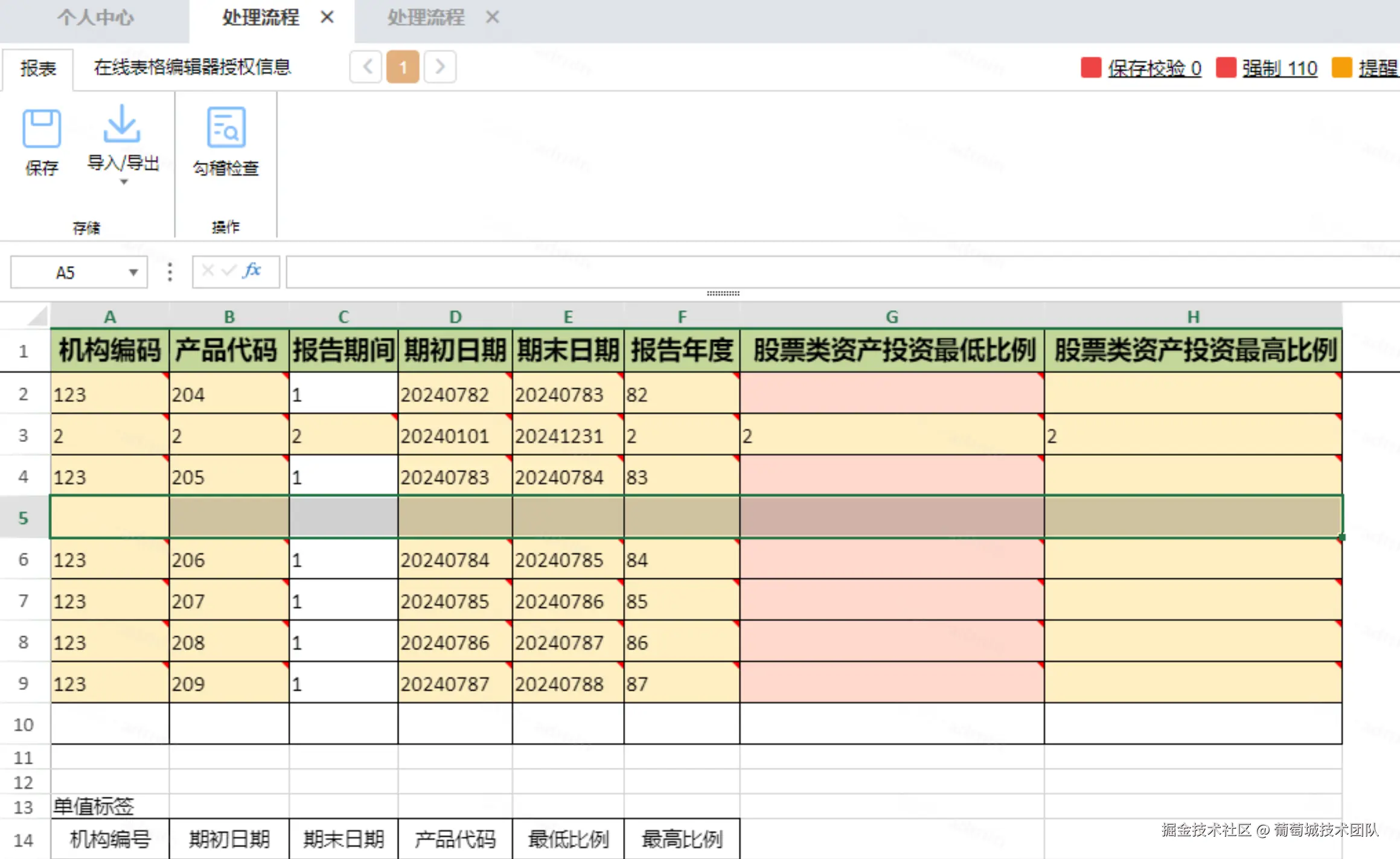
Task: Click the three-dot name box handle
Action: pyautogui.click(x=170, y=272)
